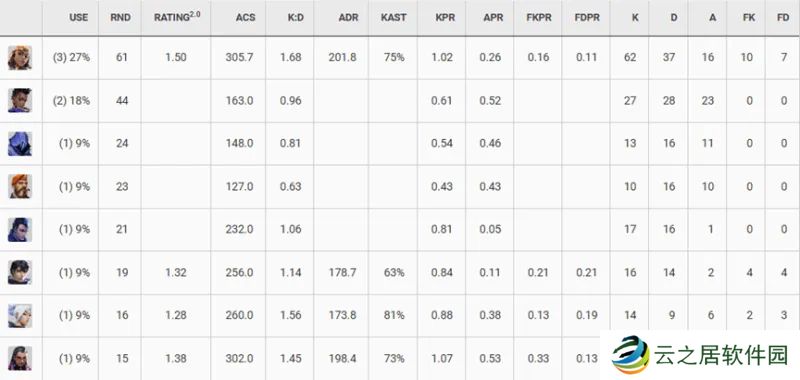Click the hooded blue agent icon with 24 rounds
800x380 pixels.
click(20, 143)
